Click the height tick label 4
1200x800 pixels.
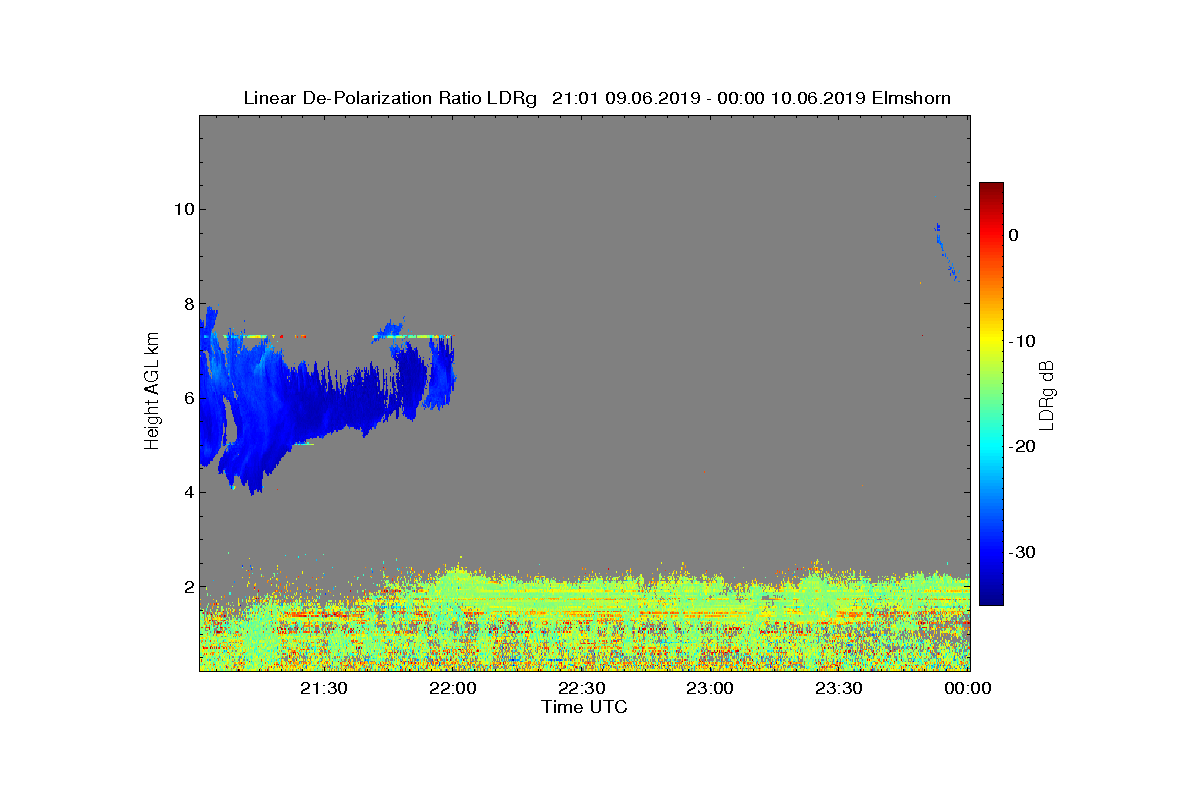(188, 492)
